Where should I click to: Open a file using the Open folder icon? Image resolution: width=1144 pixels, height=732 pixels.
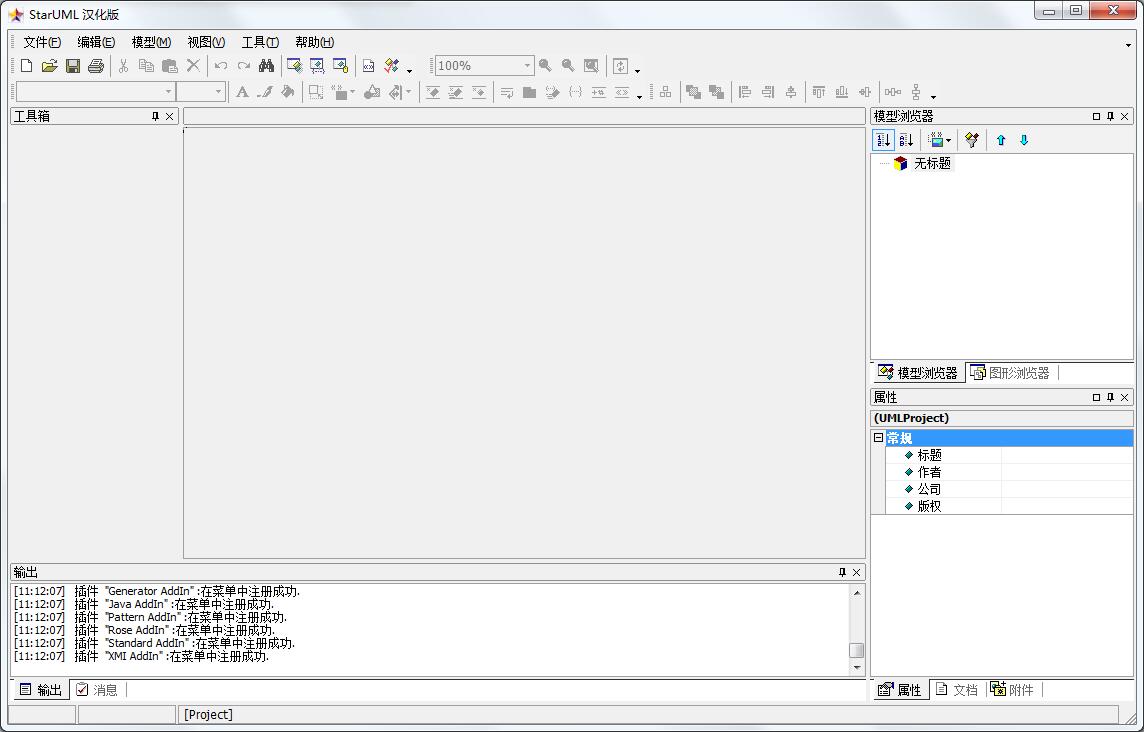tap(49, 65)
